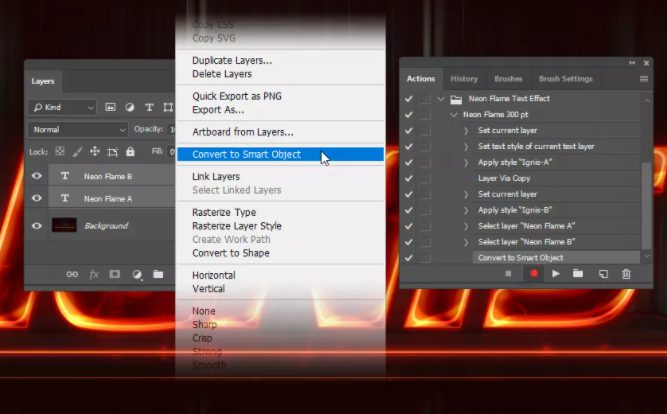667x414 pixels.
Task: Open the layer style fx icon
Action: click(x=94, y=274)
